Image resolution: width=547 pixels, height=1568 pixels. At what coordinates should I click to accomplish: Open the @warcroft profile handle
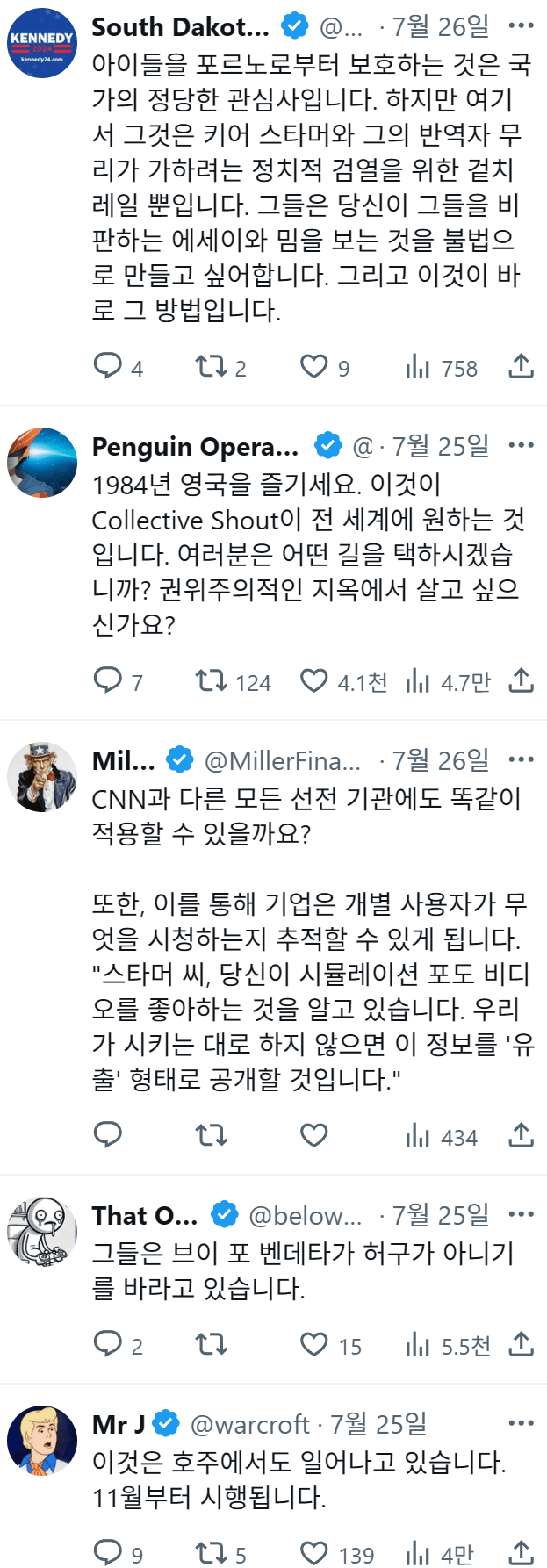249,1423
